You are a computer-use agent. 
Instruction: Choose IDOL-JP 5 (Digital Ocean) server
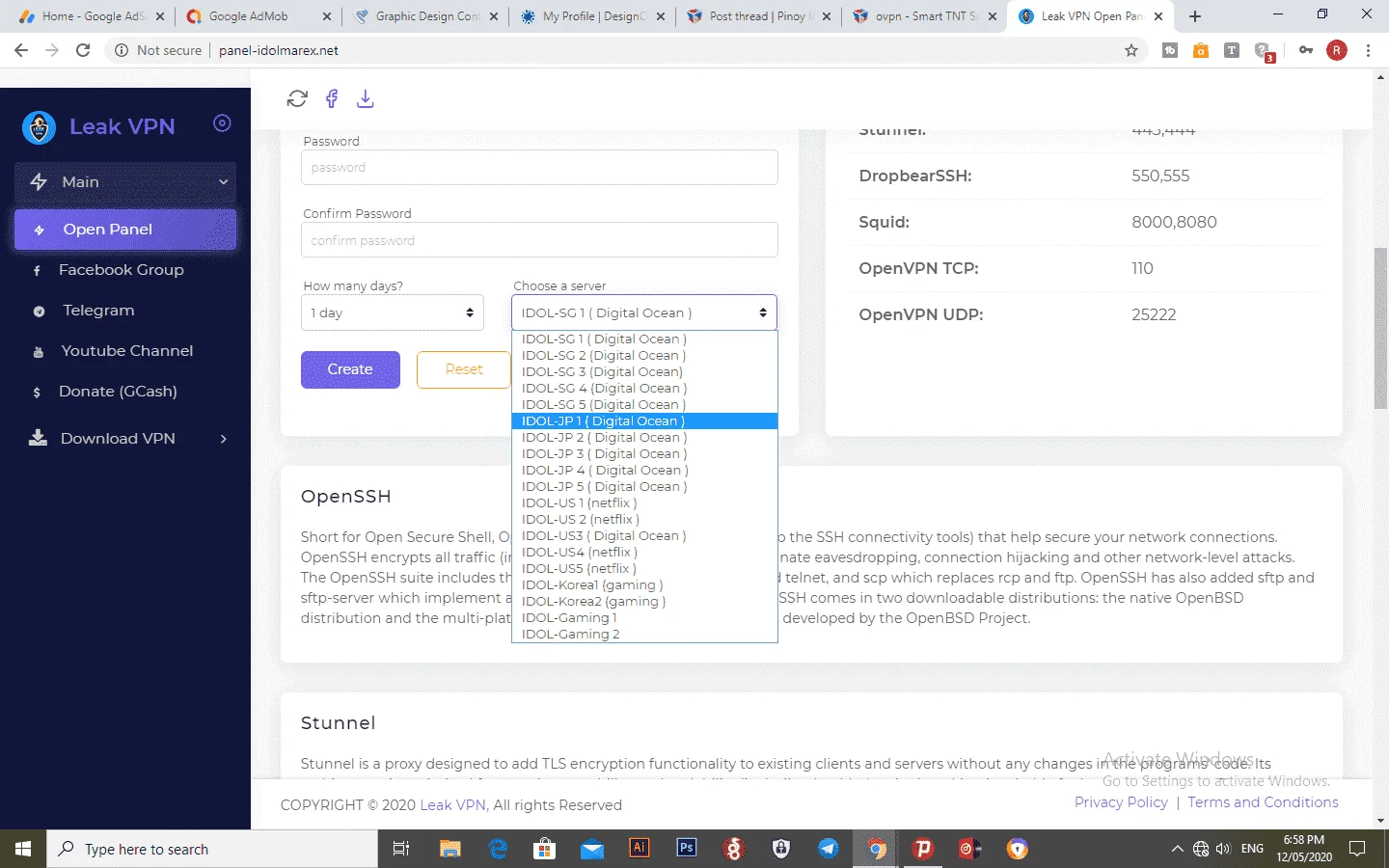click(x=644, y=487)
